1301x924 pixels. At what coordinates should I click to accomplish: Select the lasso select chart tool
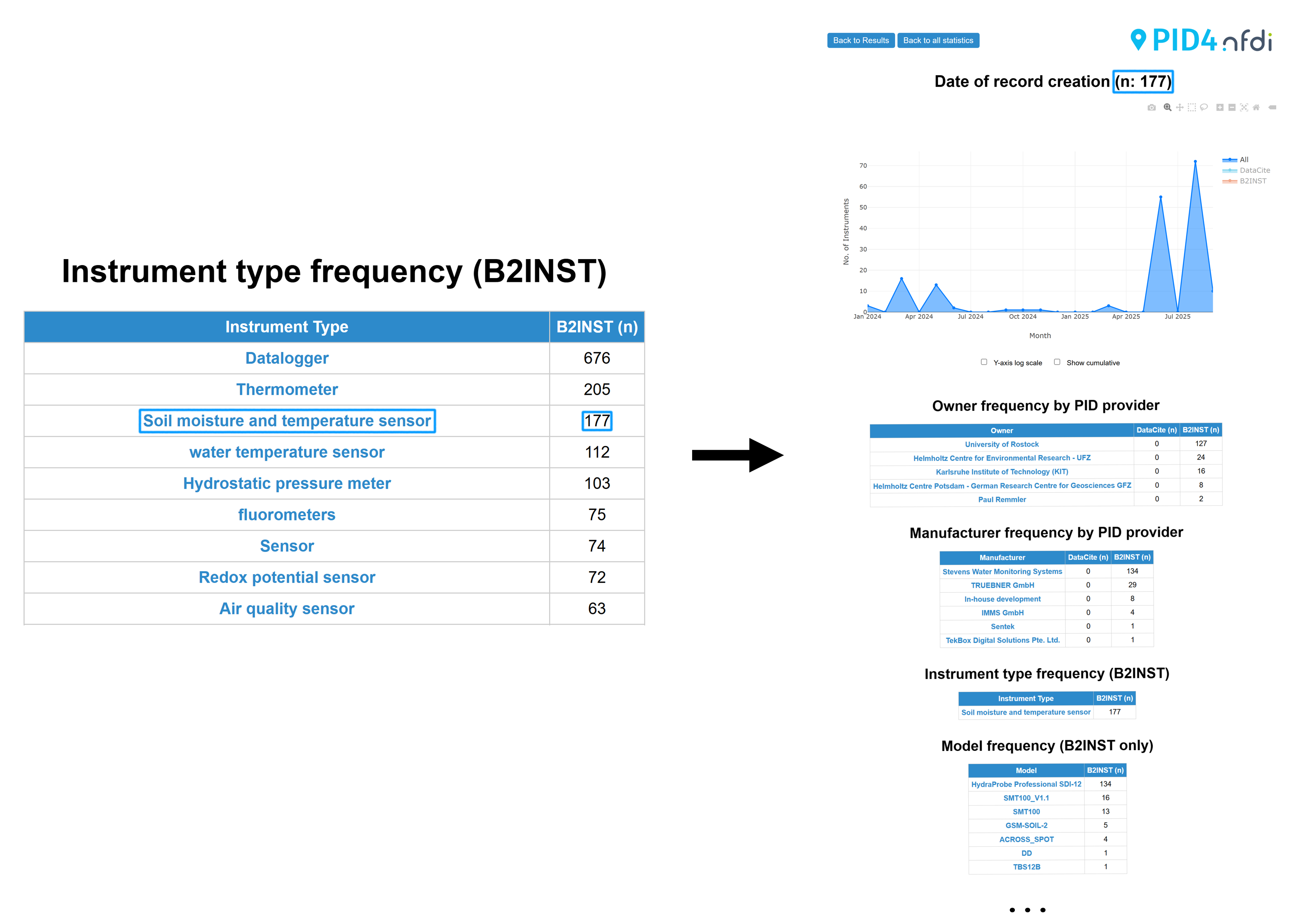click(1204, 108)
